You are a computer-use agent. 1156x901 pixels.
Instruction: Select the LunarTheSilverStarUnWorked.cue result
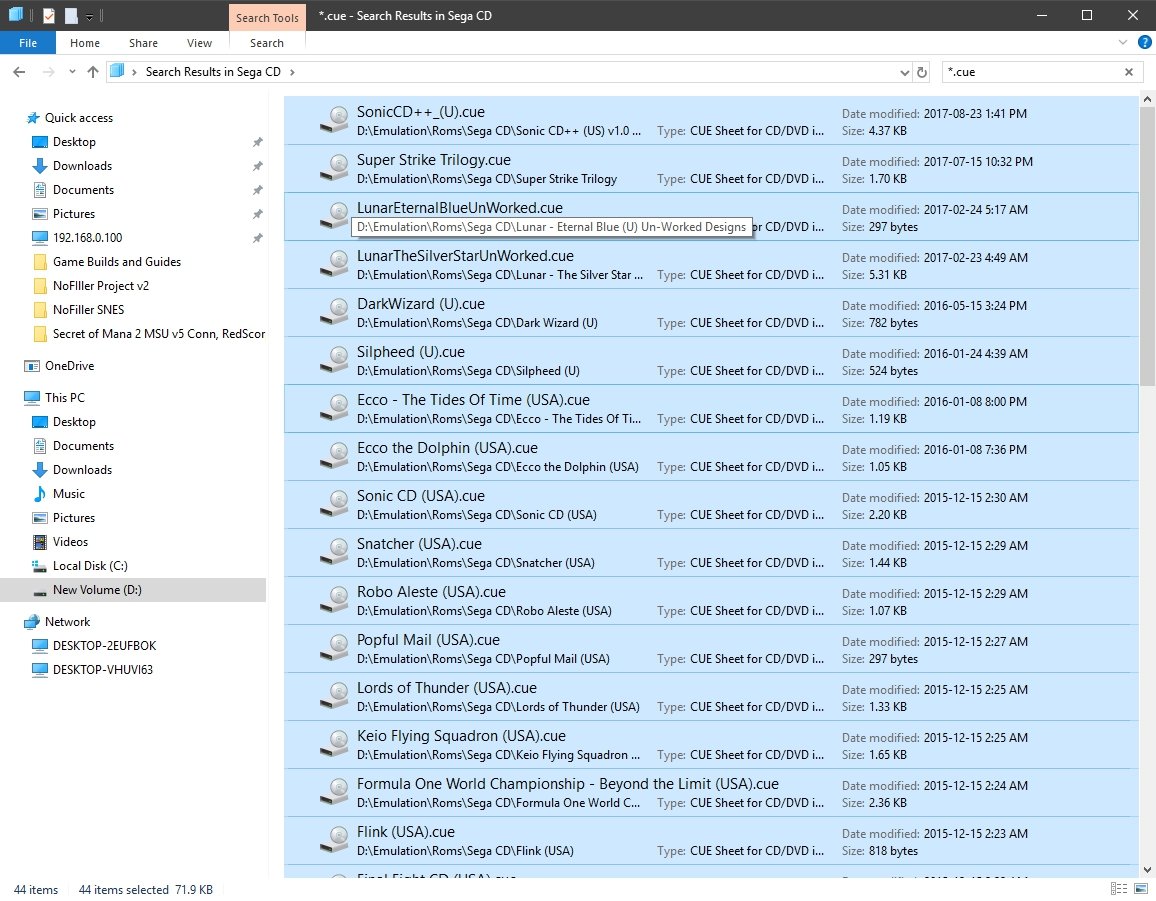711,265
